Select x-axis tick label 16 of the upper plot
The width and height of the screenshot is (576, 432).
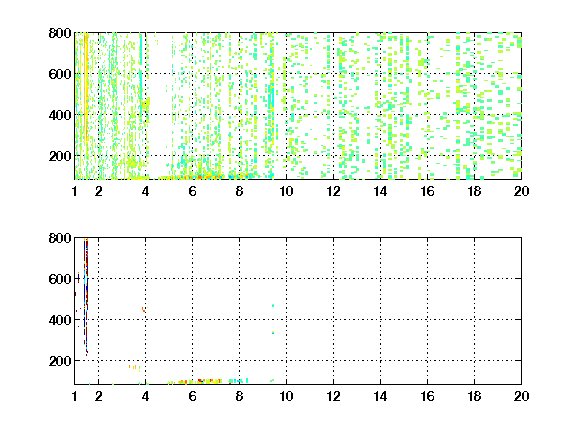tap(427, 191)
